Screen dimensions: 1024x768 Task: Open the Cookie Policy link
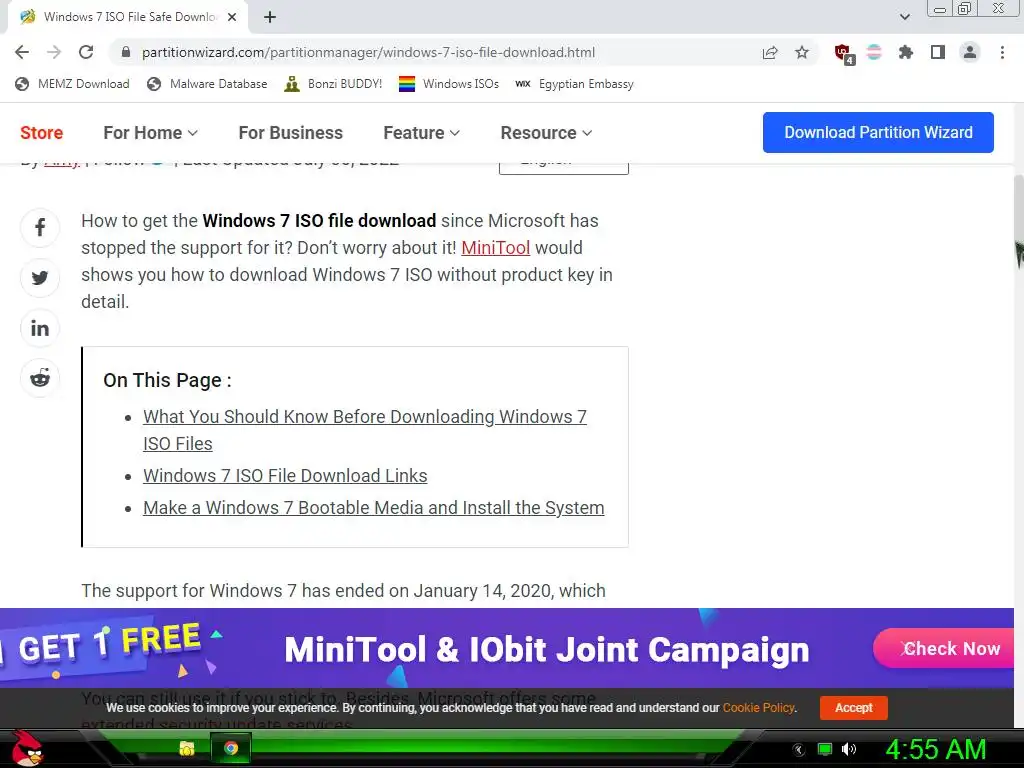(758, 707)
